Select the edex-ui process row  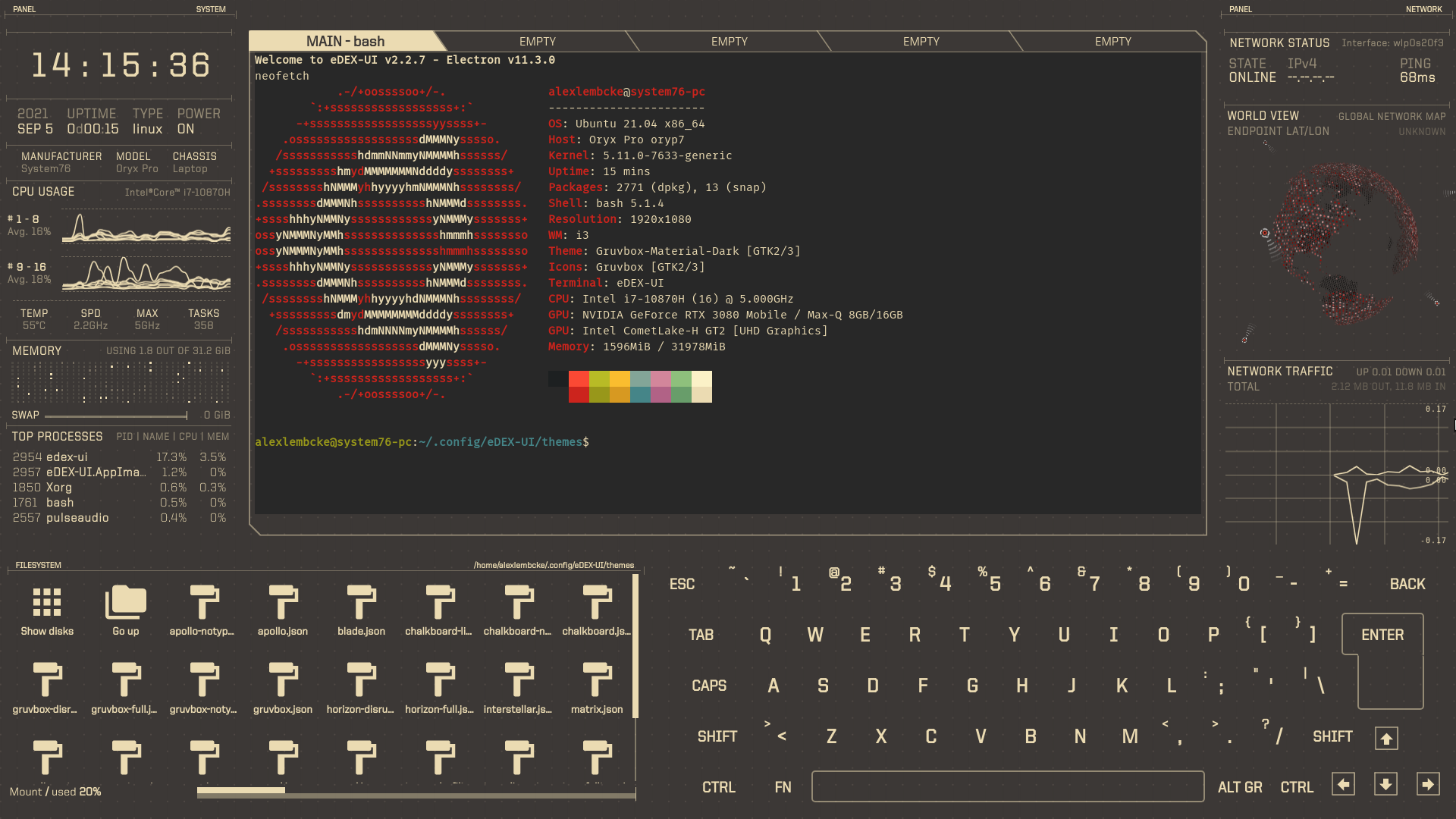point(119,457)
